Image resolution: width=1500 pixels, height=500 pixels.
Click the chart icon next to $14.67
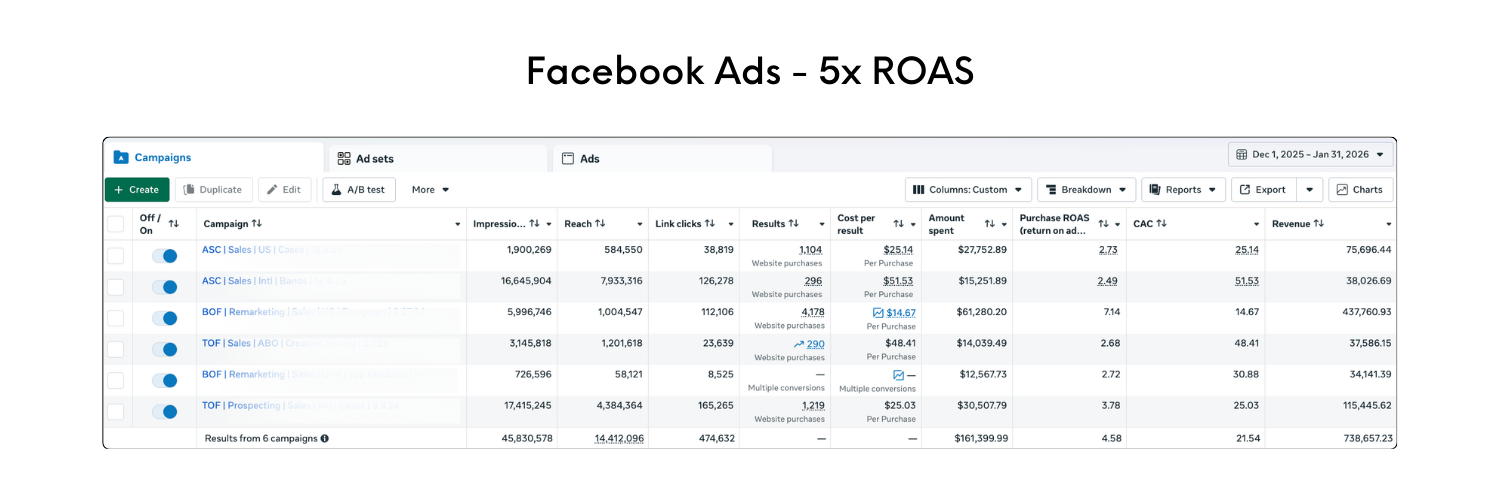click(x=878, y=313)
